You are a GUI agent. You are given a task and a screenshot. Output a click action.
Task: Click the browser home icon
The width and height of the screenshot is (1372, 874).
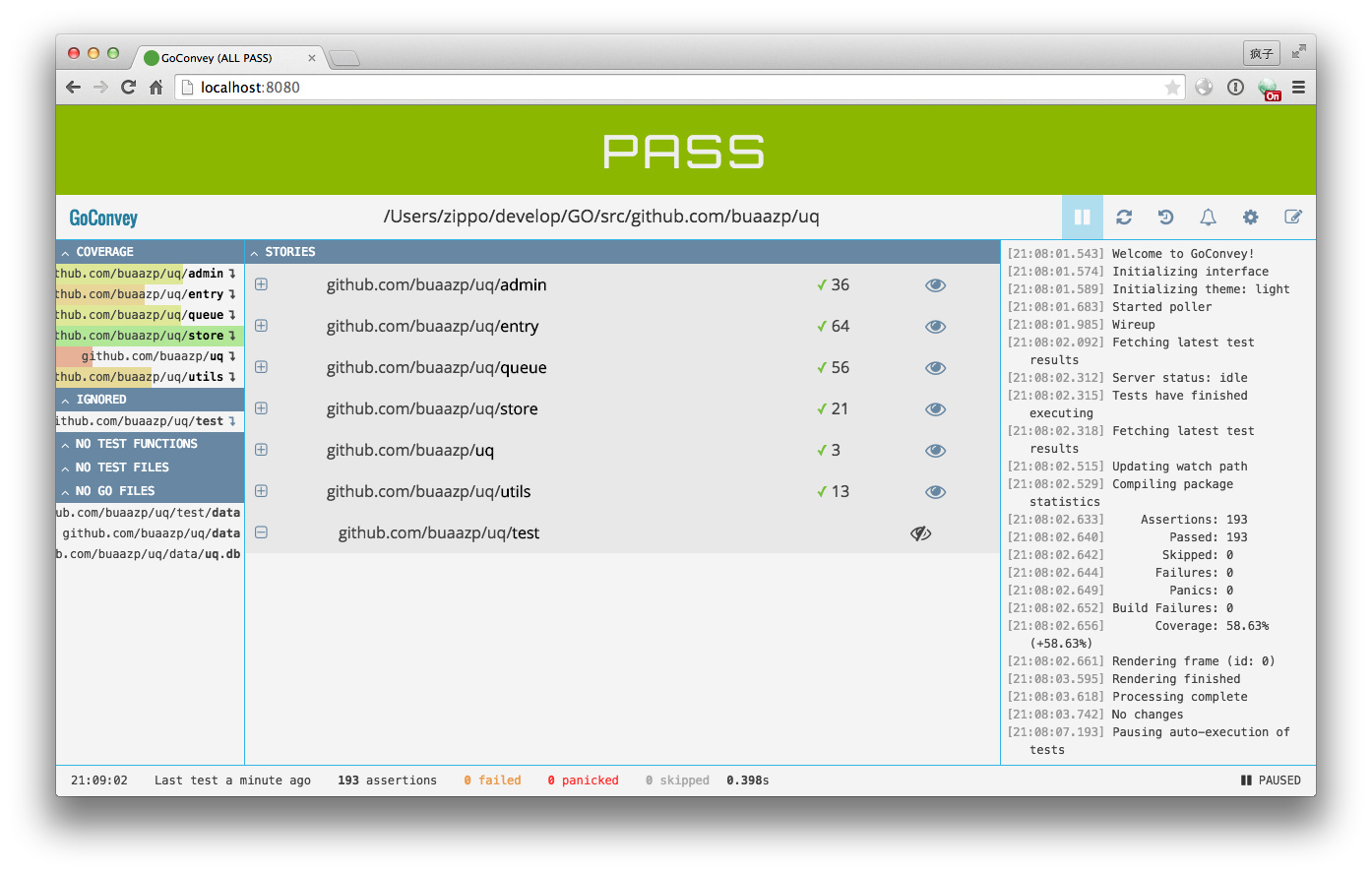click(x=156, y=88)
